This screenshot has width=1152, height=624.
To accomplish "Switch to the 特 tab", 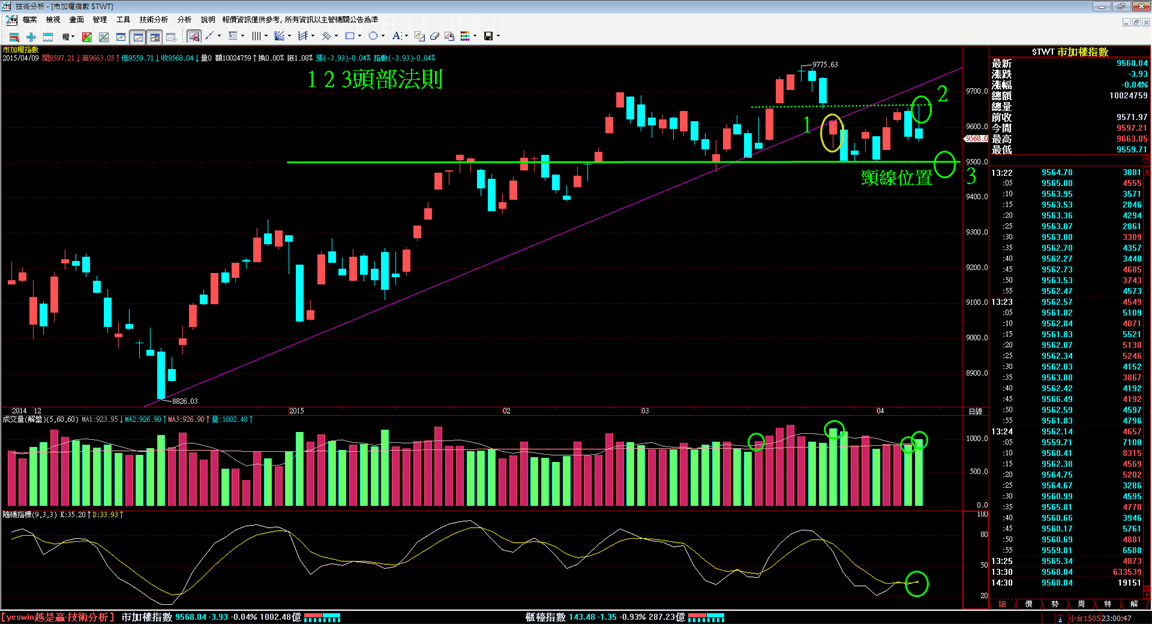I will [1108, 603].
